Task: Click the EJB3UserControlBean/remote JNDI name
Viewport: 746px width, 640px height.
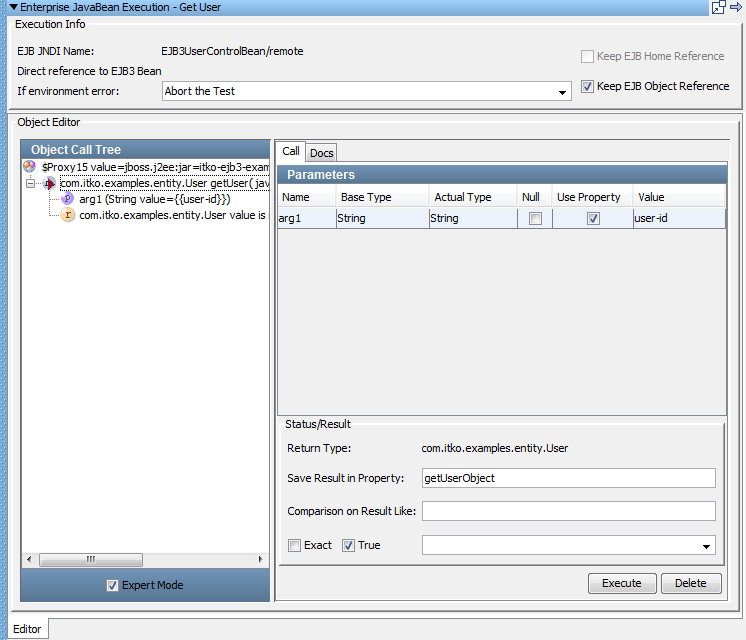Action: 232,51
